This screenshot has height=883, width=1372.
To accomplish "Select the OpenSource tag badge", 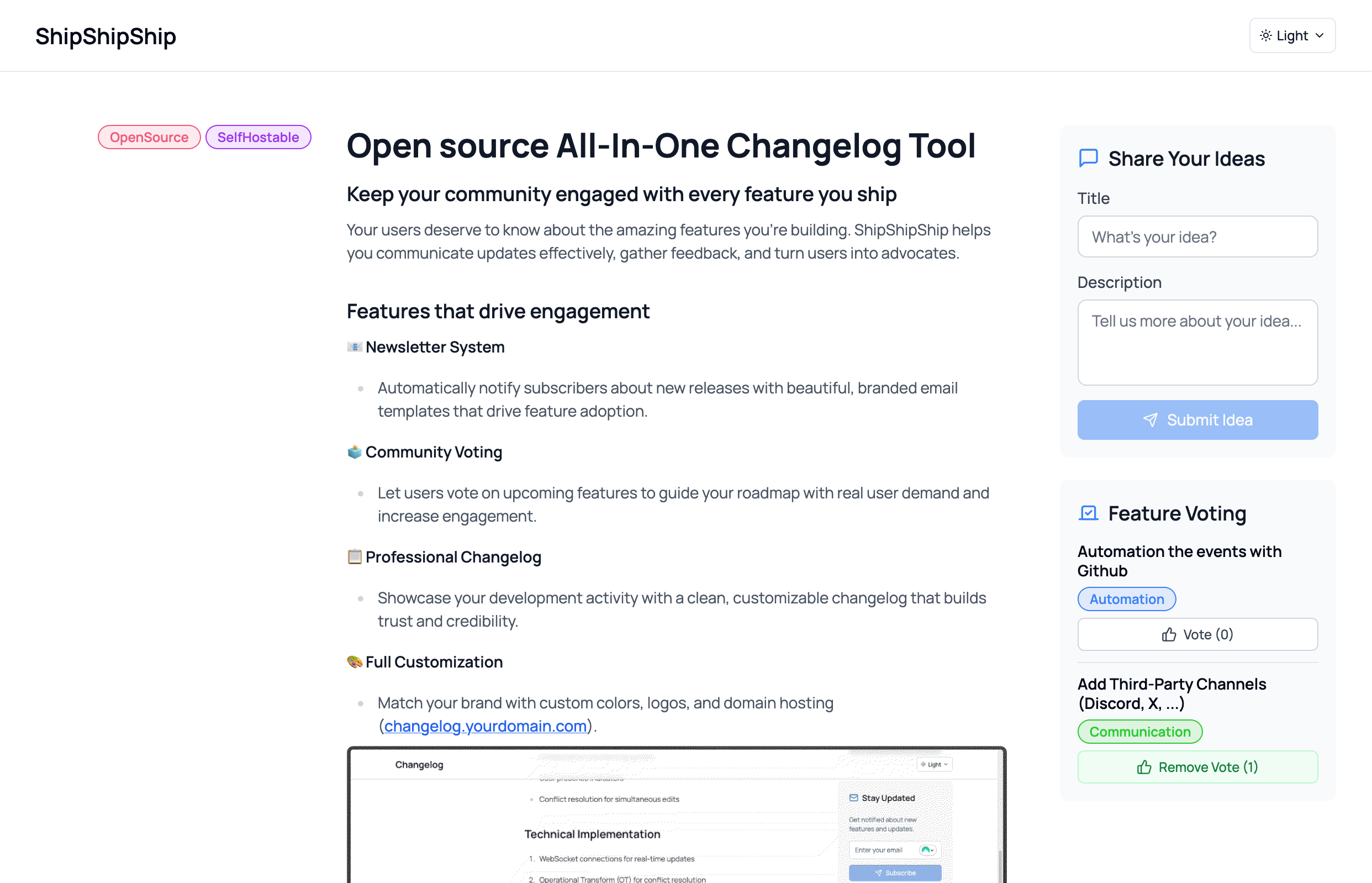I will point(149,137).
